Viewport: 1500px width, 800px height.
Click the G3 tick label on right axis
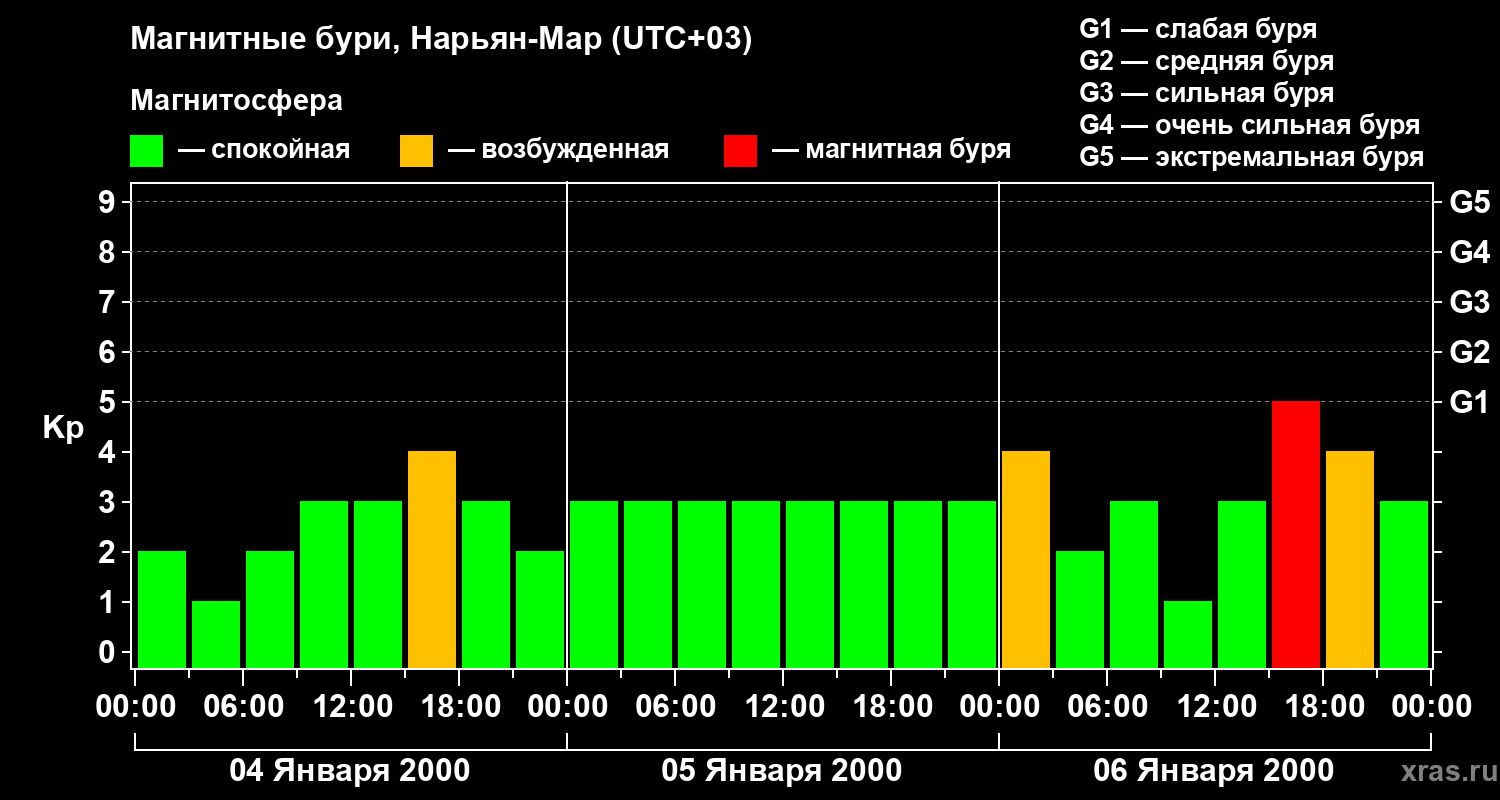[1469, 302]
